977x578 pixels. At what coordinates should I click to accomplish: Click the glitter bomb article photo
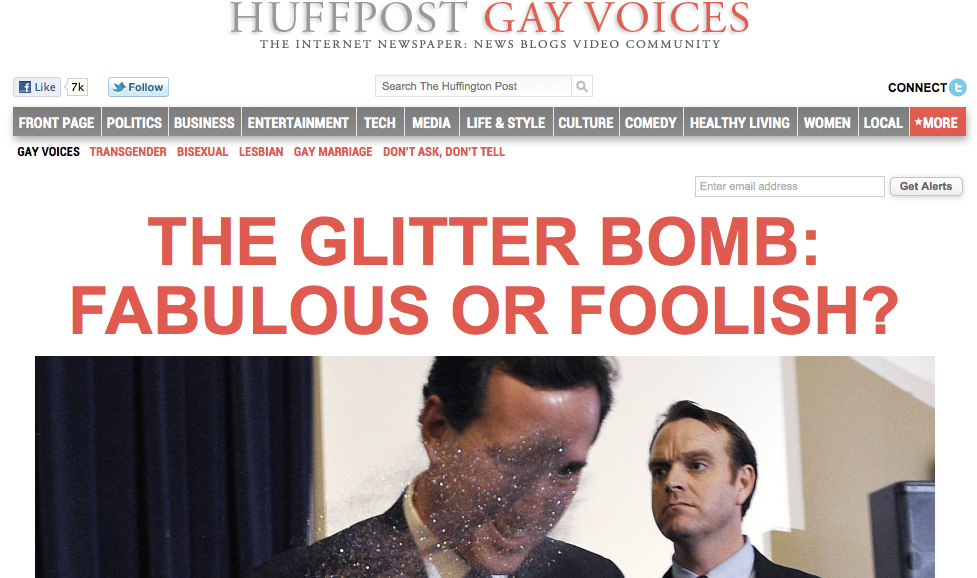pos(485,467)
